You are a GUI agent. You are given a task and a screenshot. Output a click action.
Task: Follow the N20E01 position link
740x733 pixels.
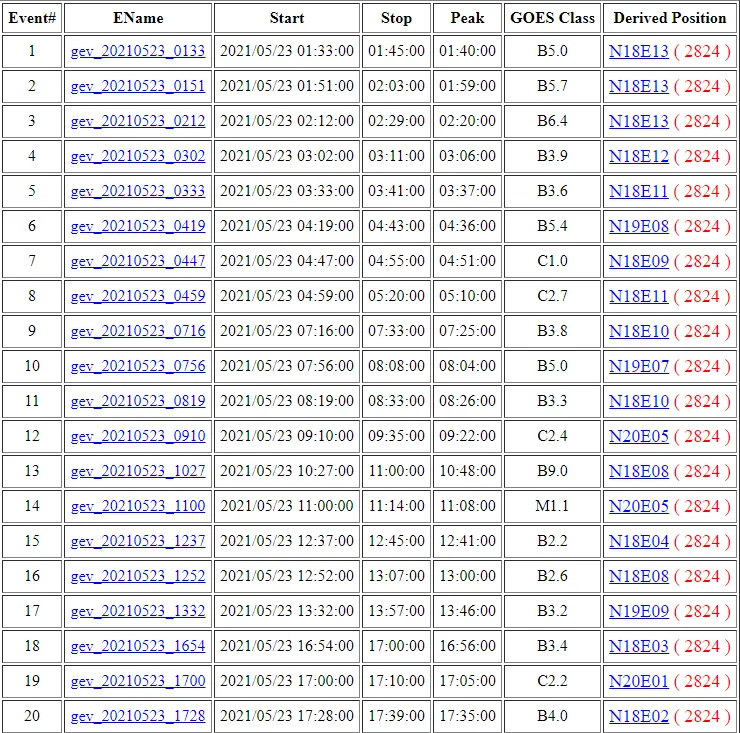click(x=639, y=681)
